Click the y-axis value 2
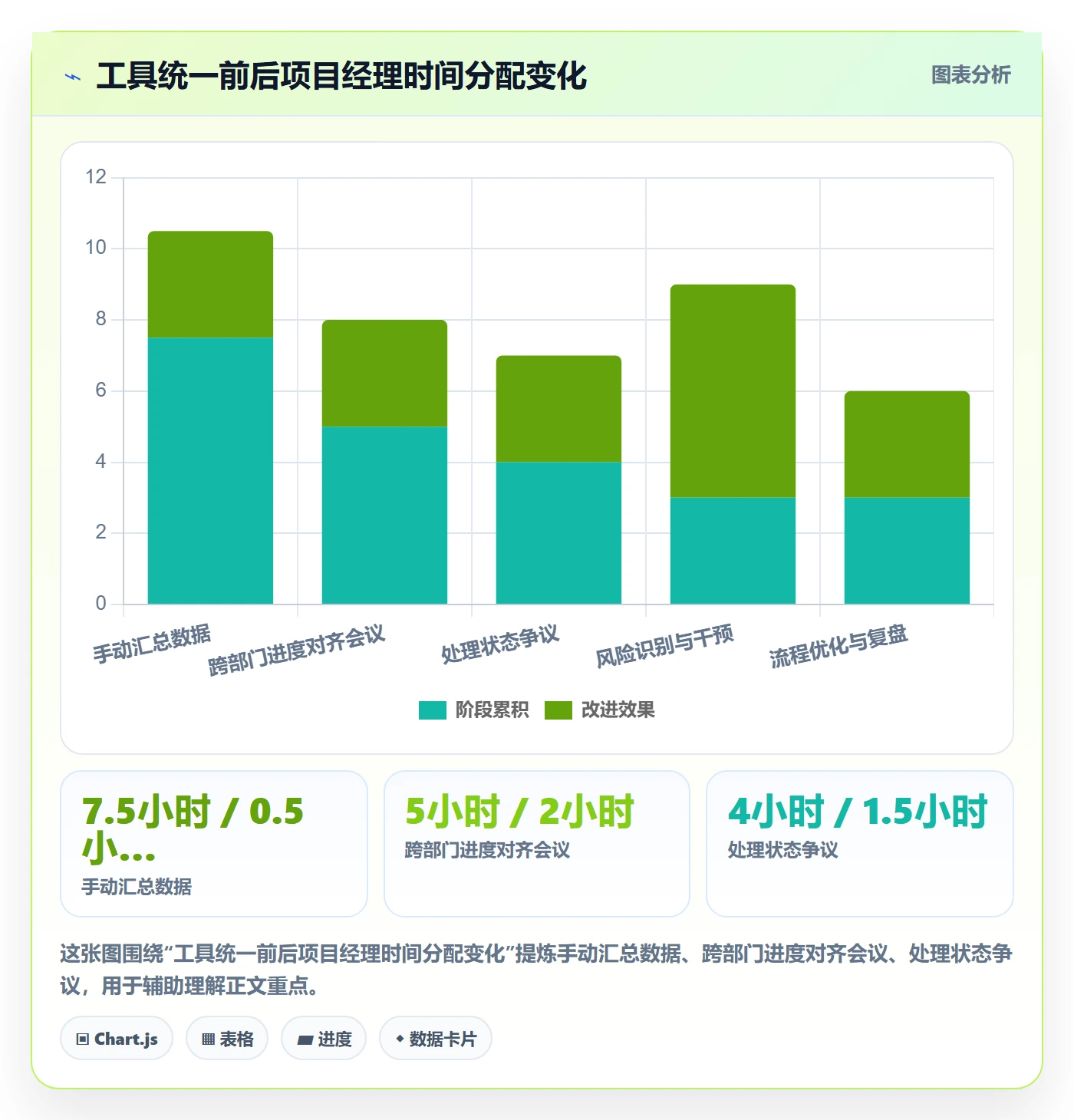Image resolution: width=1074 pixels, height=1120 pixels. [x=100, y=532]
